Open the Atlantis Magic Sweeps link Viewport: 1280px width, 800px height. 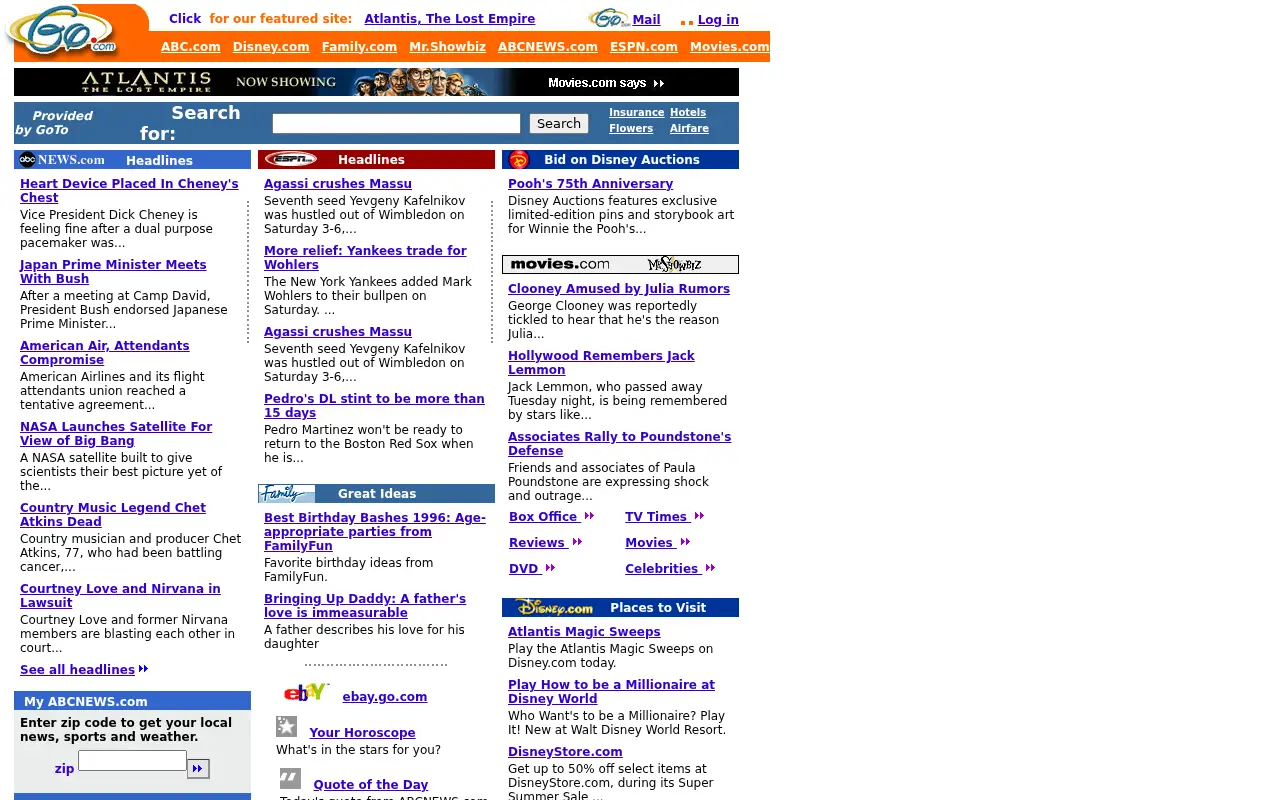click(584, 632)
